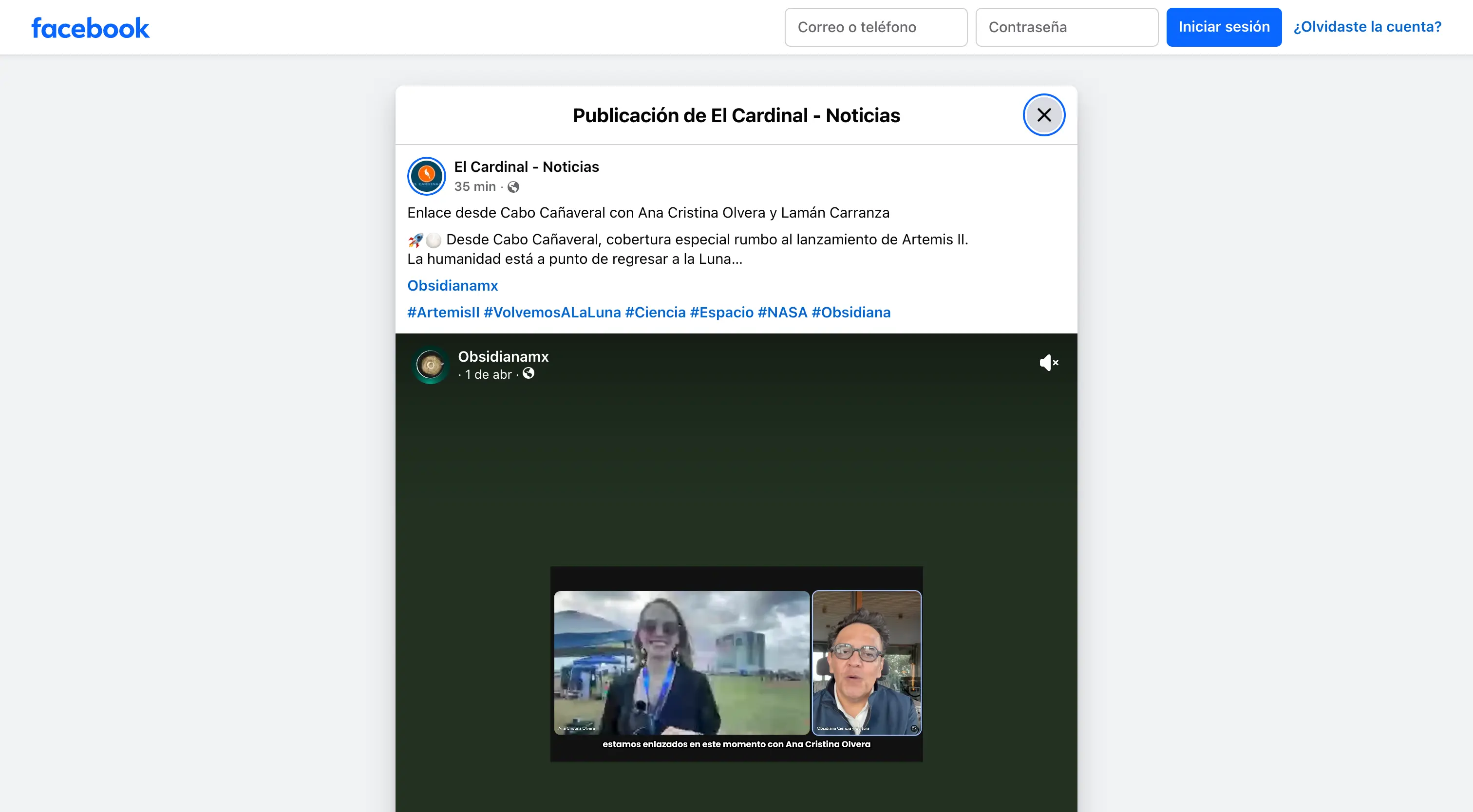
Task: Click the globe icon next to 1 de abr
Action: (529, 374)
